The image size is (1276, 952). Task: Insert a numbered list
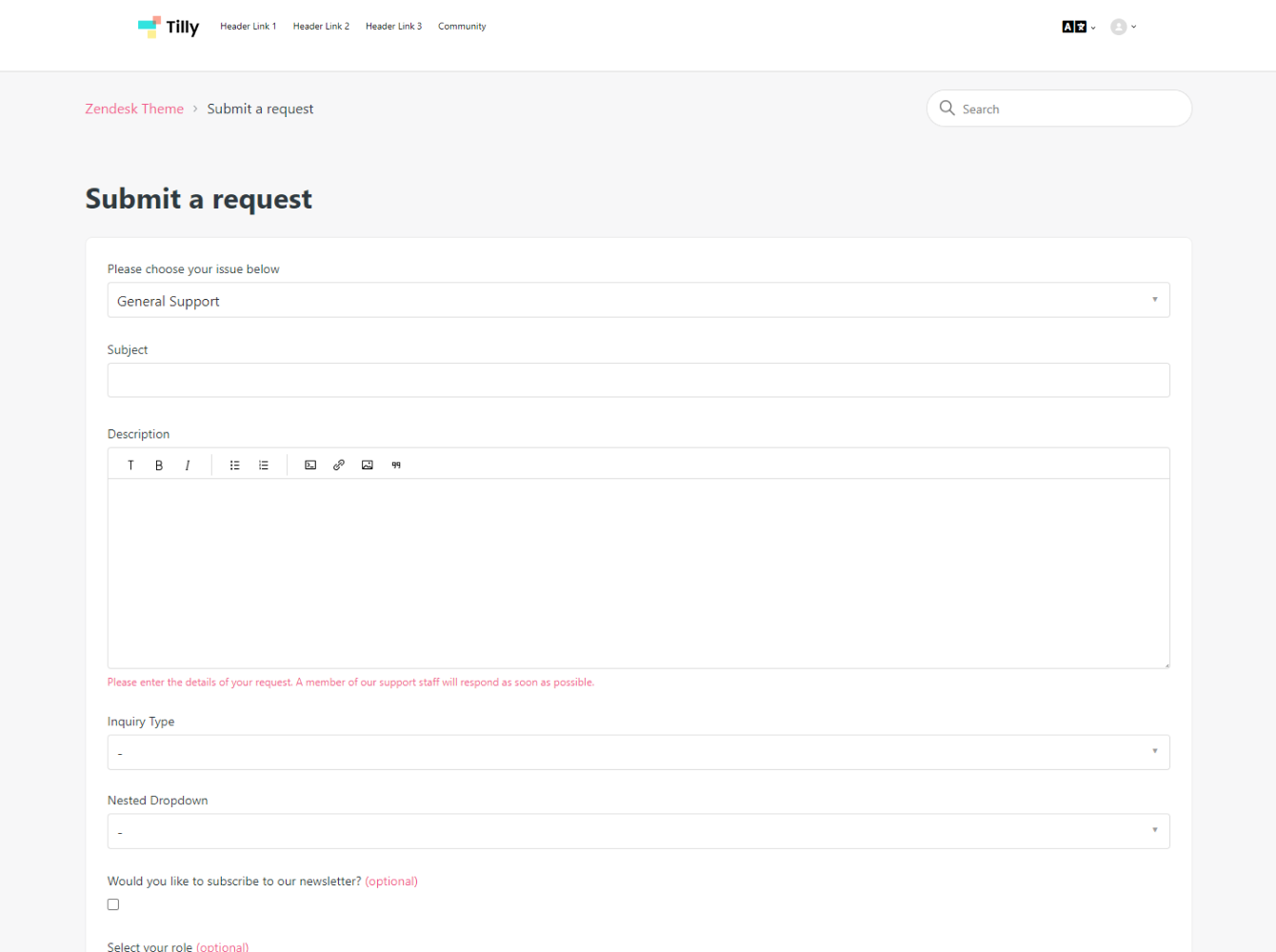tap(264, 466)
